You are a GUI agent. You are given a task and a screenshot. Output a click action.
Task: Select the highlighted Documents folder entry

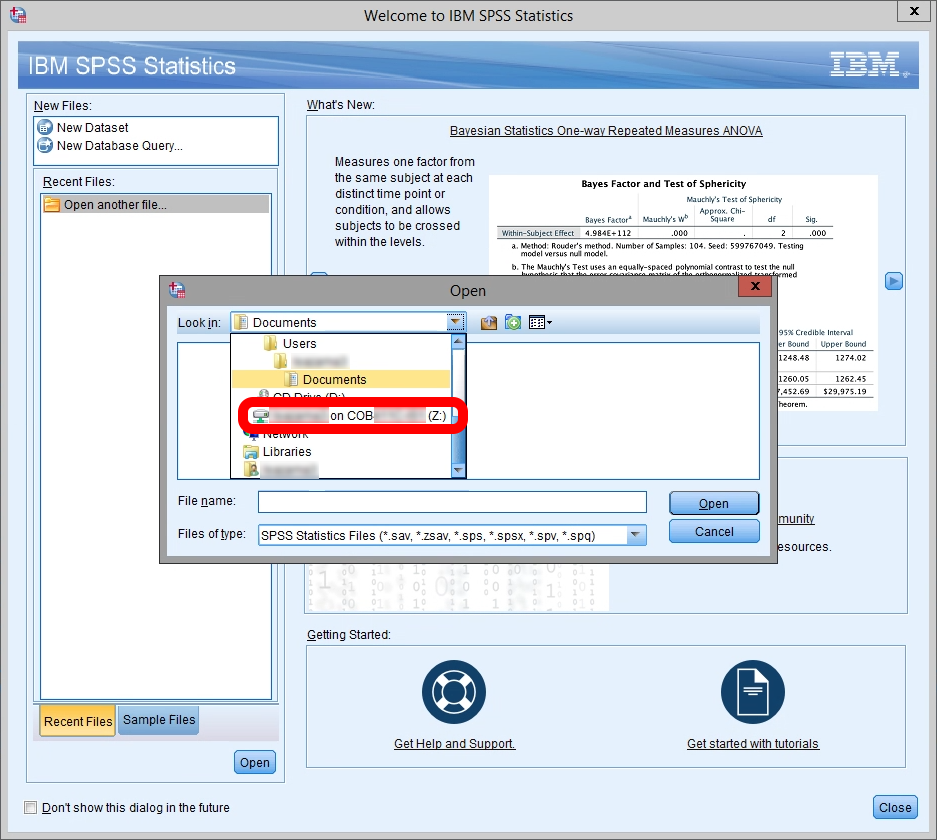tap(341, 379)
